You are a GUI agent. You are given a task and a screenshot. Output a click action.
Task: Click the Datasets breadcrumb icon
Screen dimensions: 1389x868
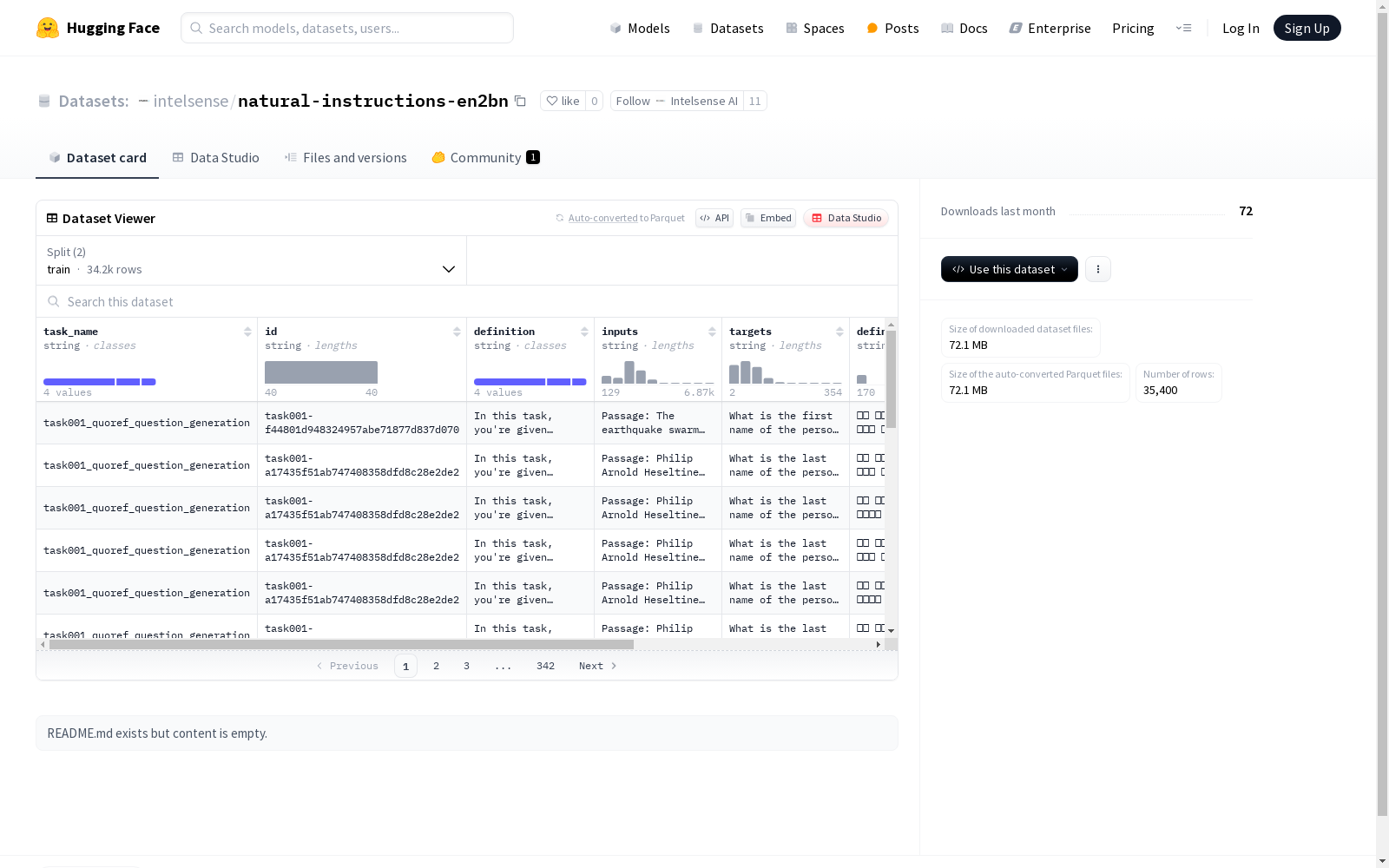(x=44, y=101)
